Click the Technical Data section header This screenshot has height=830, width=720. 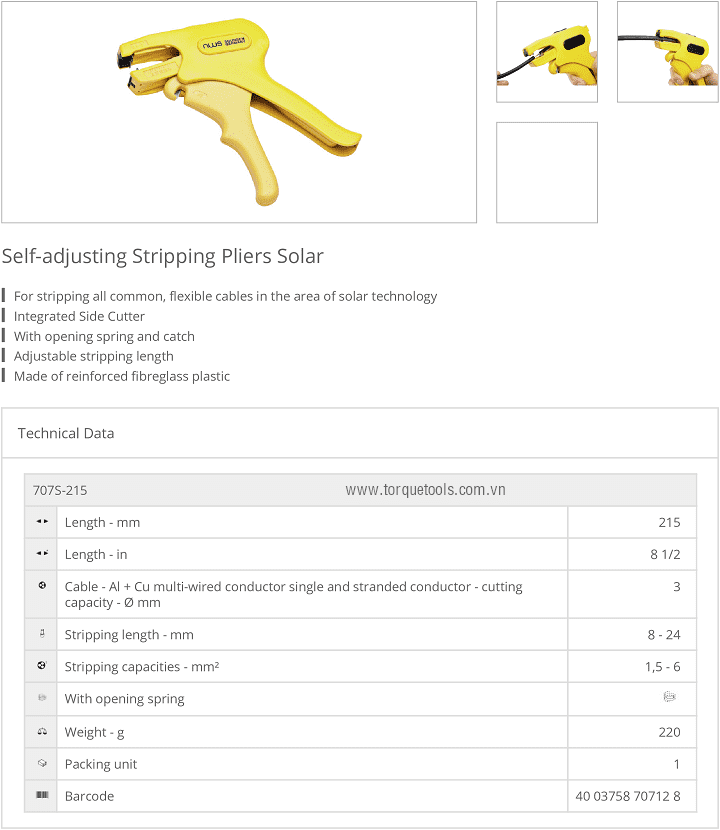pos(66,433)
